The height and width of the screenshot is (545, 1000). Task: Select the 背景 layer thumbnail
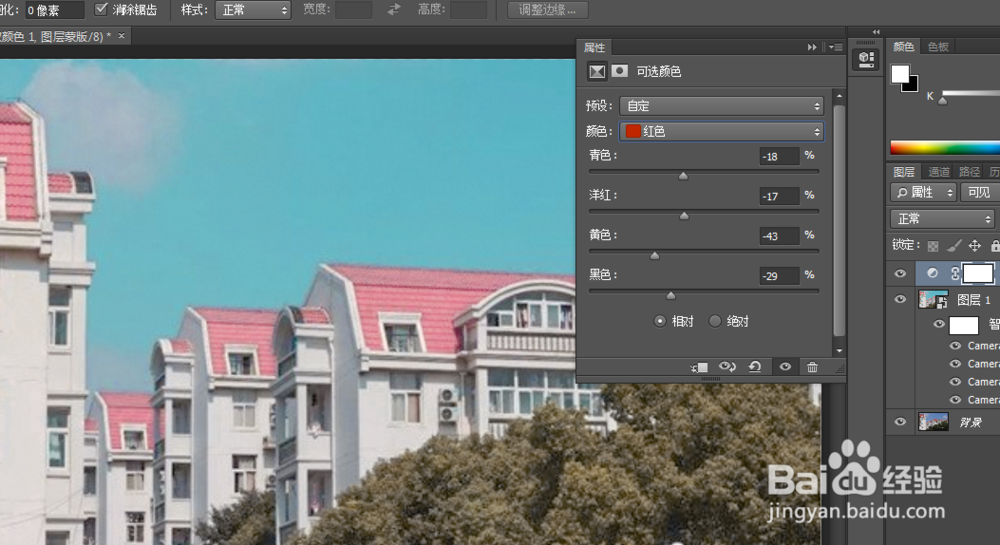(933, 421)
